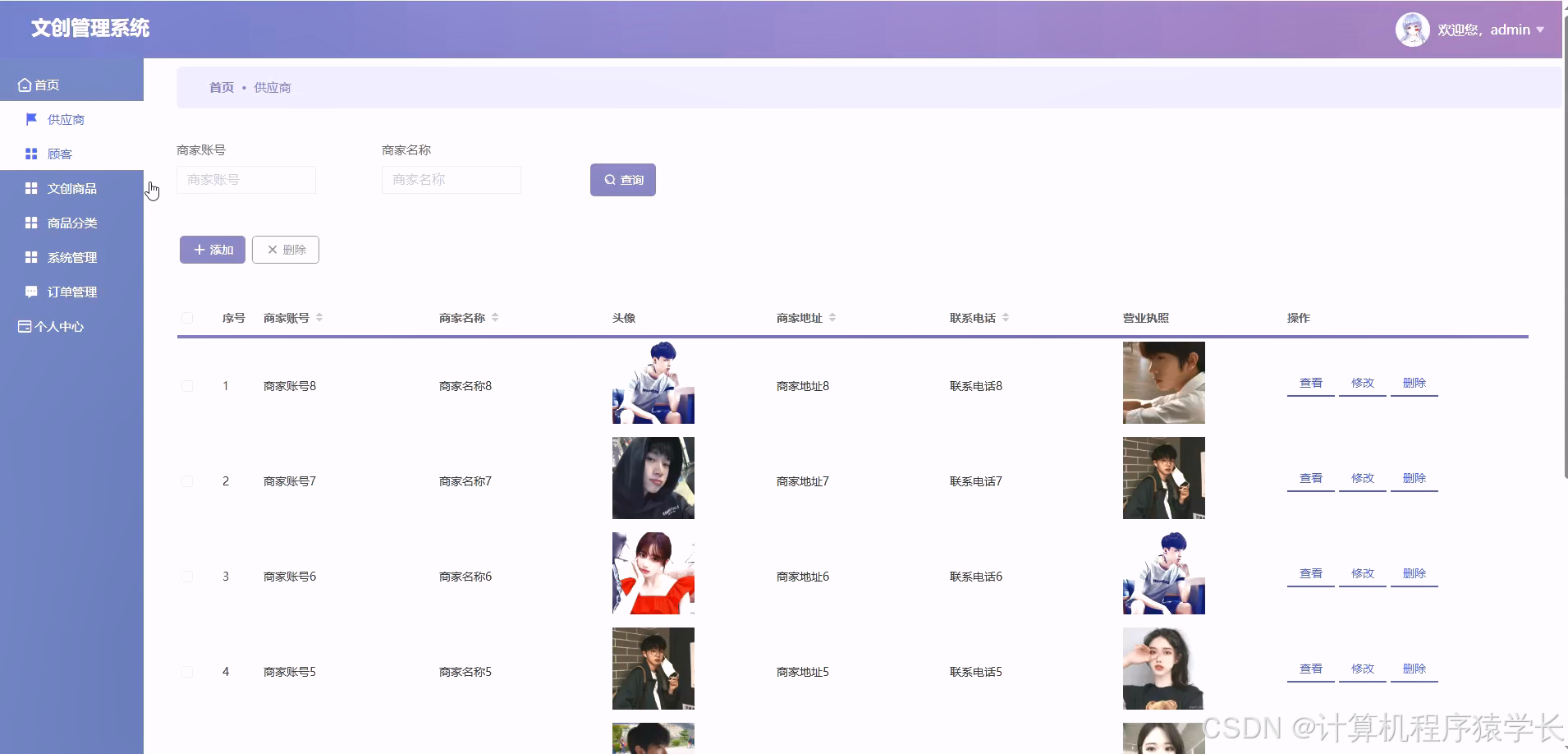1568x754 pixels.
Task: Open the 营业执照 thumbnail for 商家名称6
Action: pyautogui.click(x=1164, y=573)
